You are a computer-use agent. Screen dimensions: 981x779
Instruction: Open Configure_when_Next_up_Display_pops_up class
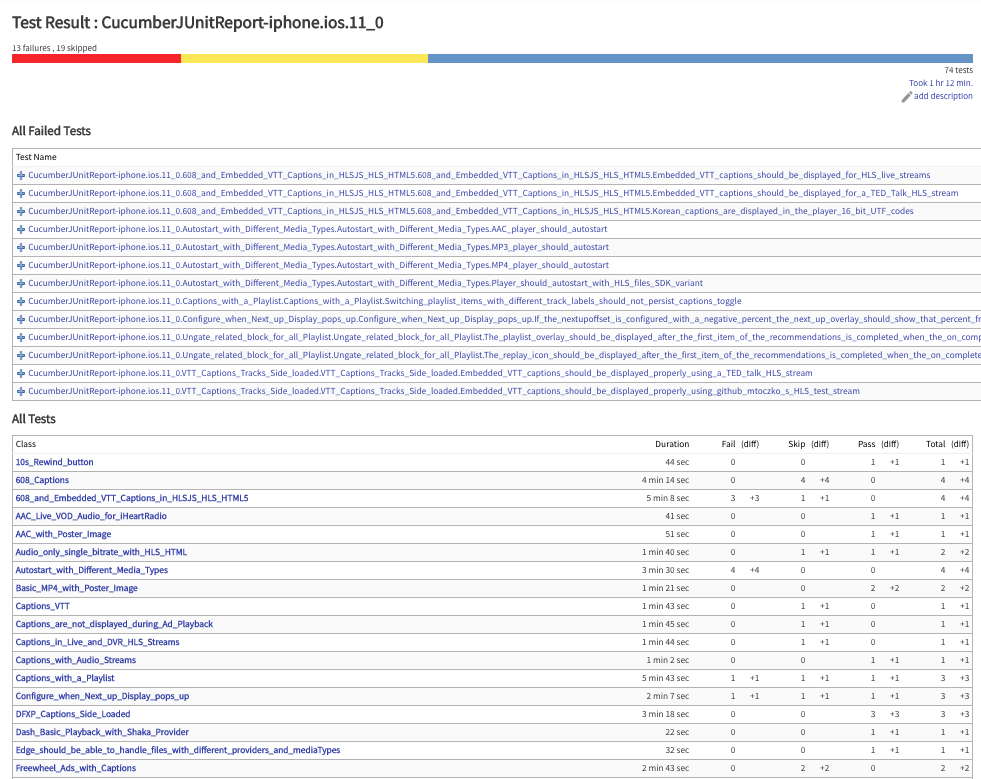[103, 697]
